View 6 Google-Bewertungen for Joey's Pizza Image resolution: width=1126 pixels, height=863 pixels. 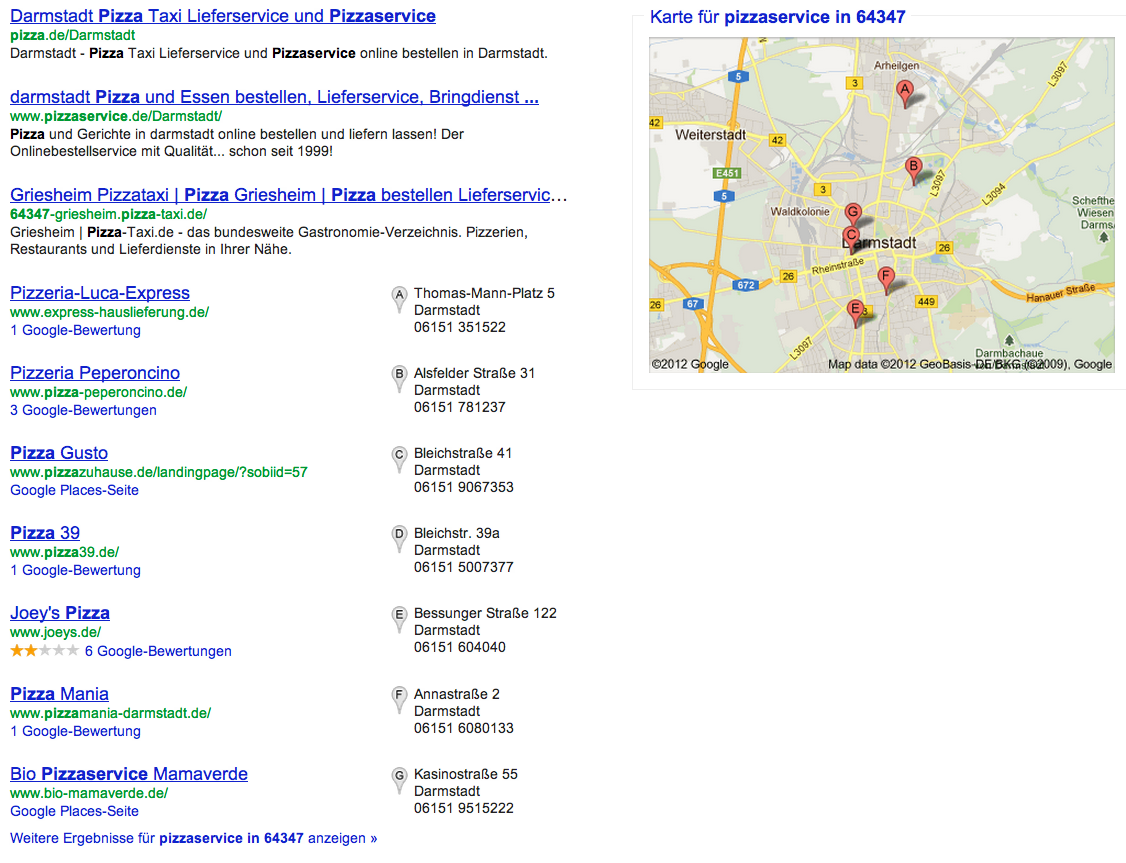[x=158, y=651]
